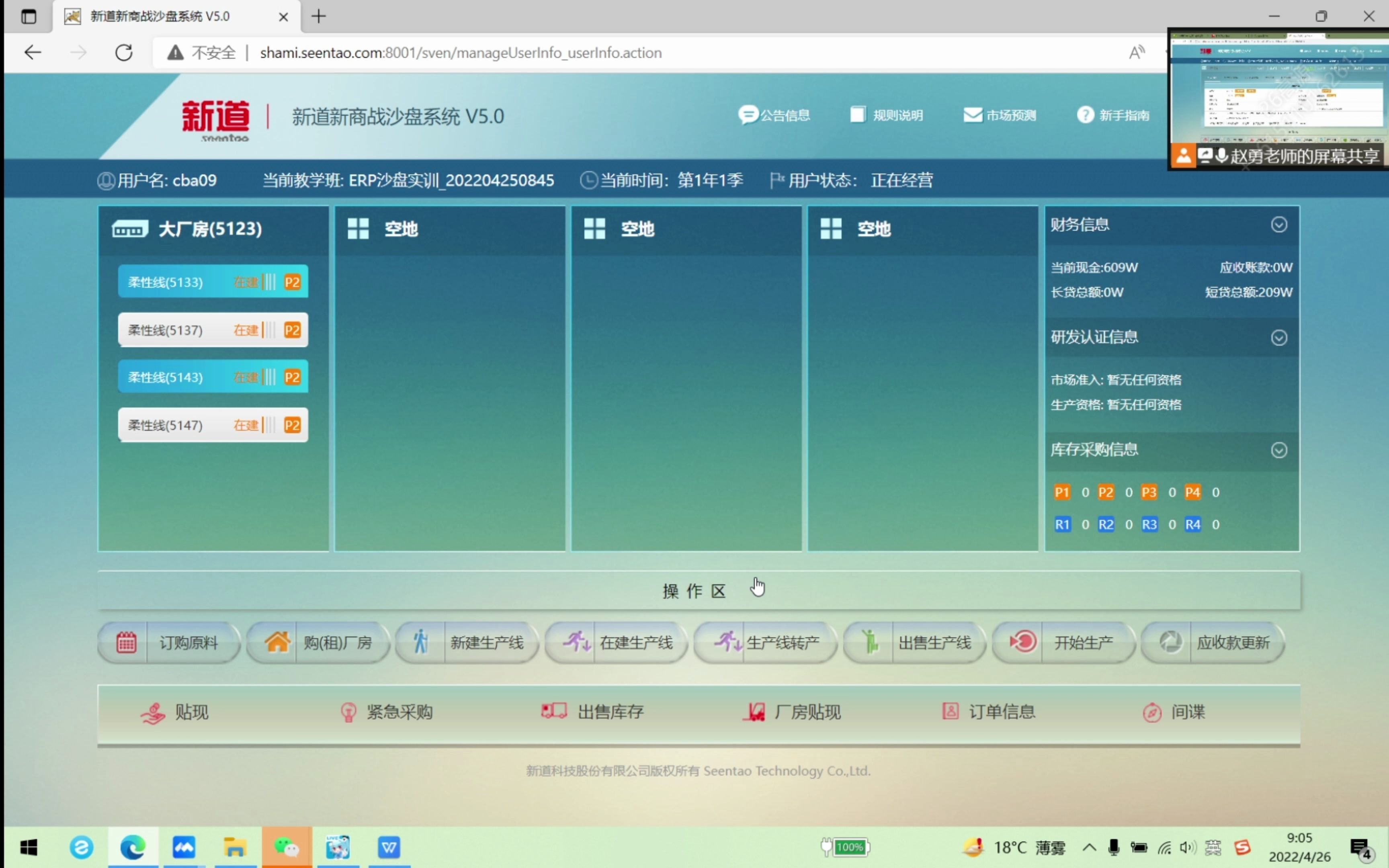The height and width of the screenshot is (868, 1389).
Task: Open the notification center icon
Action: point(1360,848)
